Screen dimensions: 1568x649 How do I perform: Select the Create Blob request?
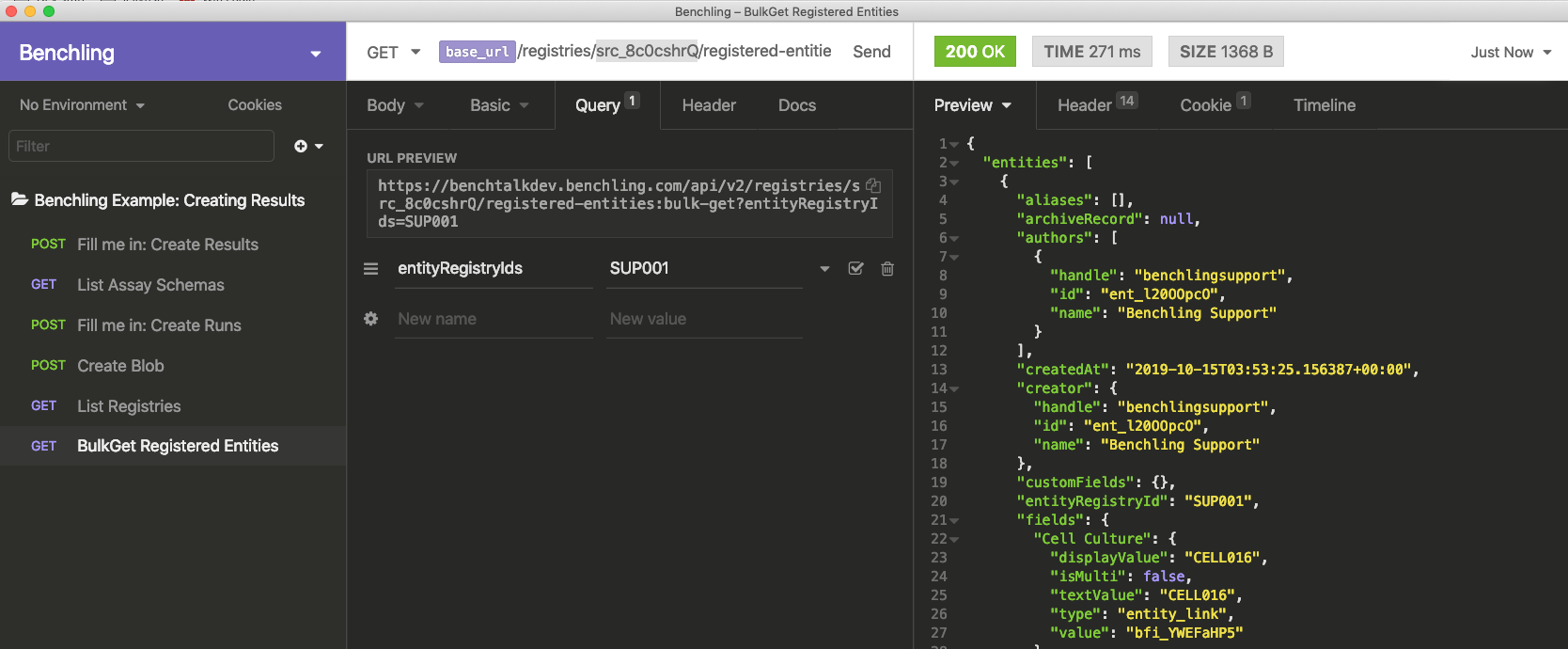(x=173, y=366)
